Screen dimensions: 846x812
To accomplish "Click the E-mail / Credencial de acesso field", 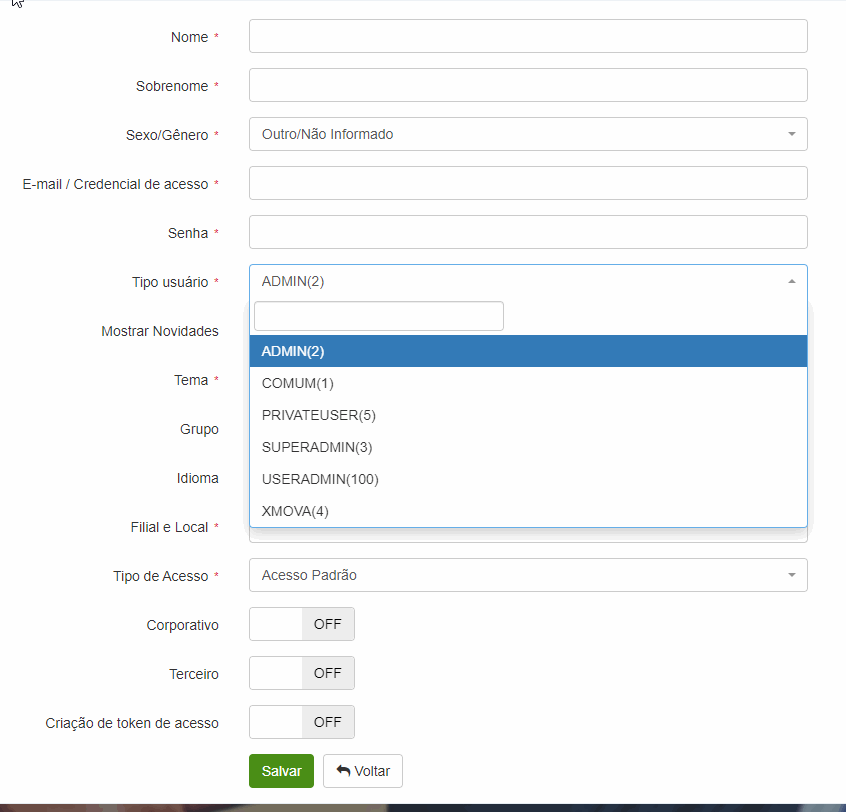I will (527, 182).
